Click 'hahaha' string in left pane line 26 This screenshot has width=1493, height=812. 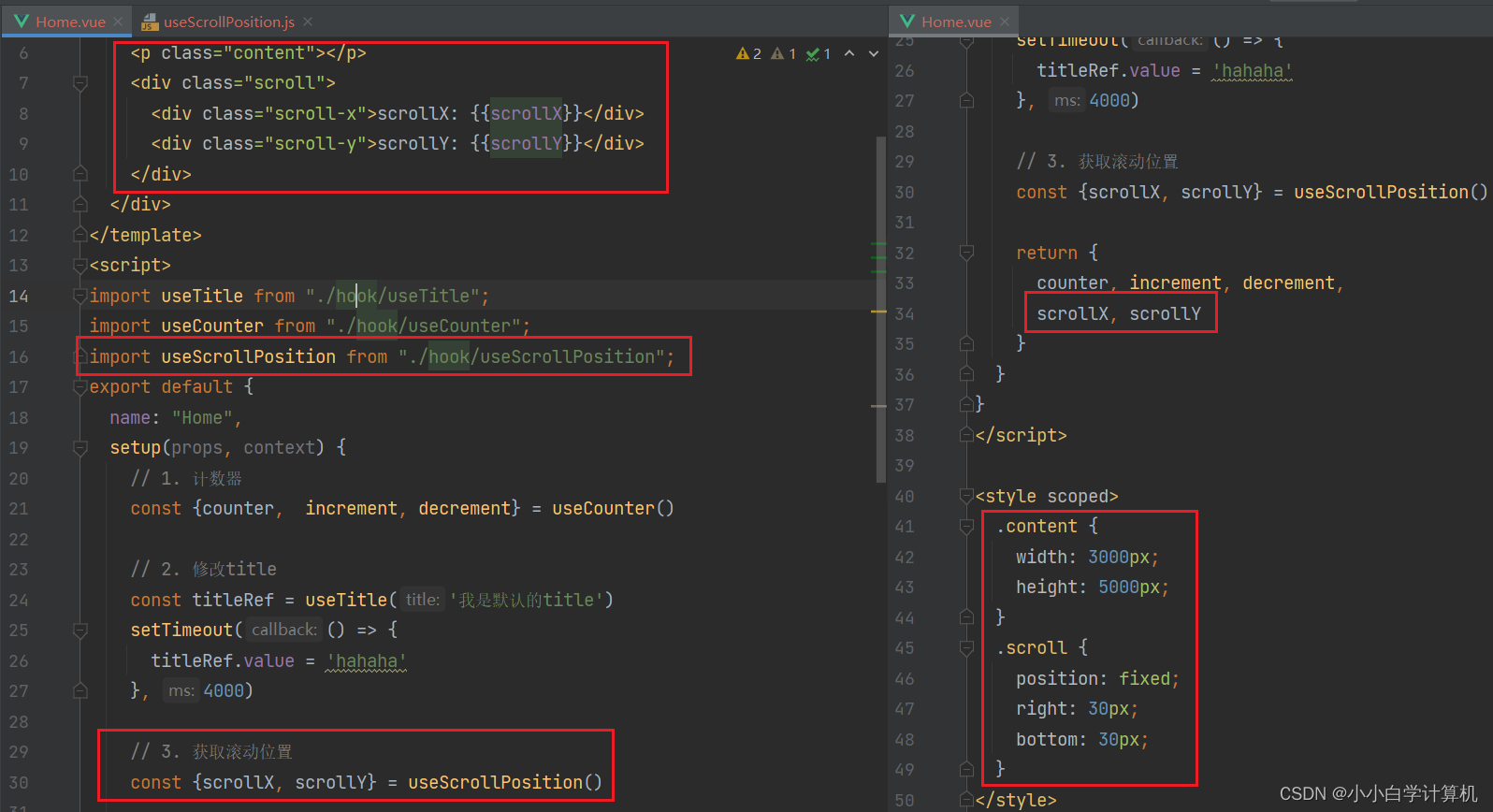[x=367, y=661]
